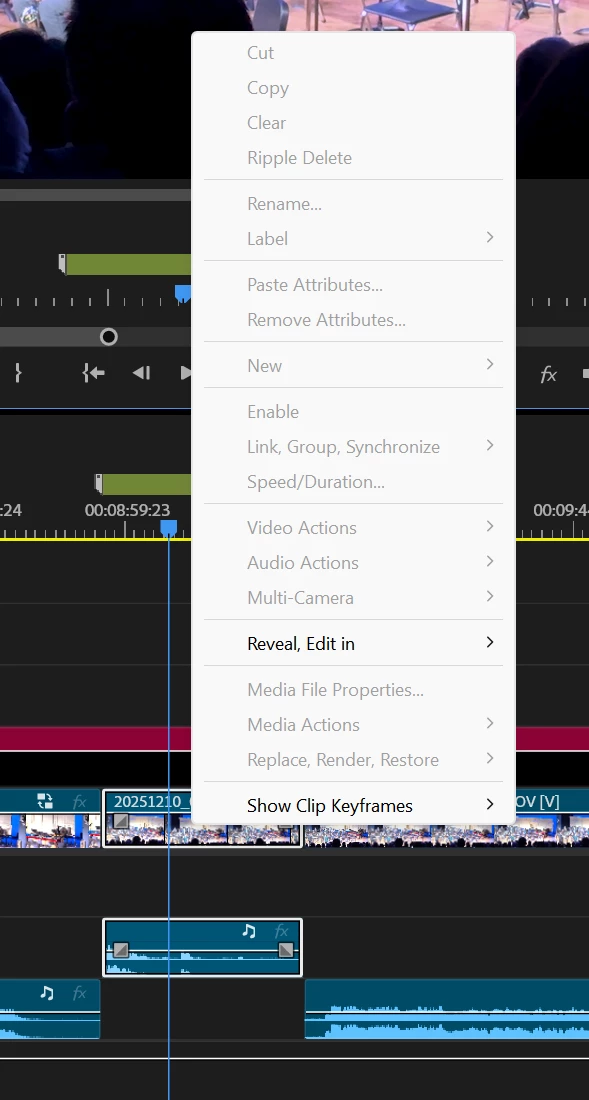The width and height of the screenshot is (589, 1100).
Task: Click the program monitor zoom scroll handle
Action: 109,337
